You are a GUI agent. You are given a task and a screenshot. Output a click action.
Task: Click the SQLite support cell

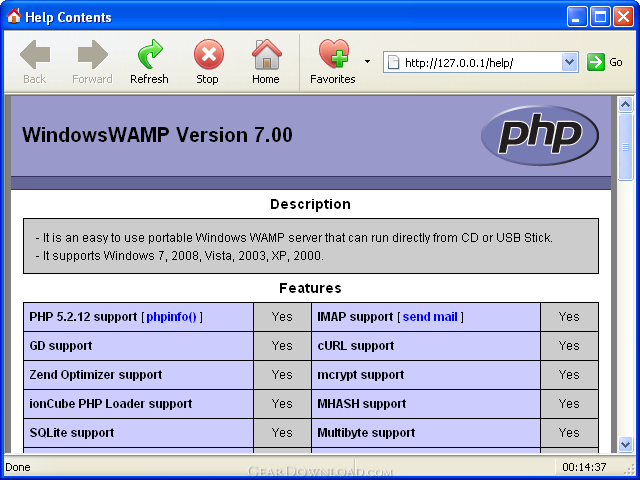pyautogui.click(x=138, y=433)
